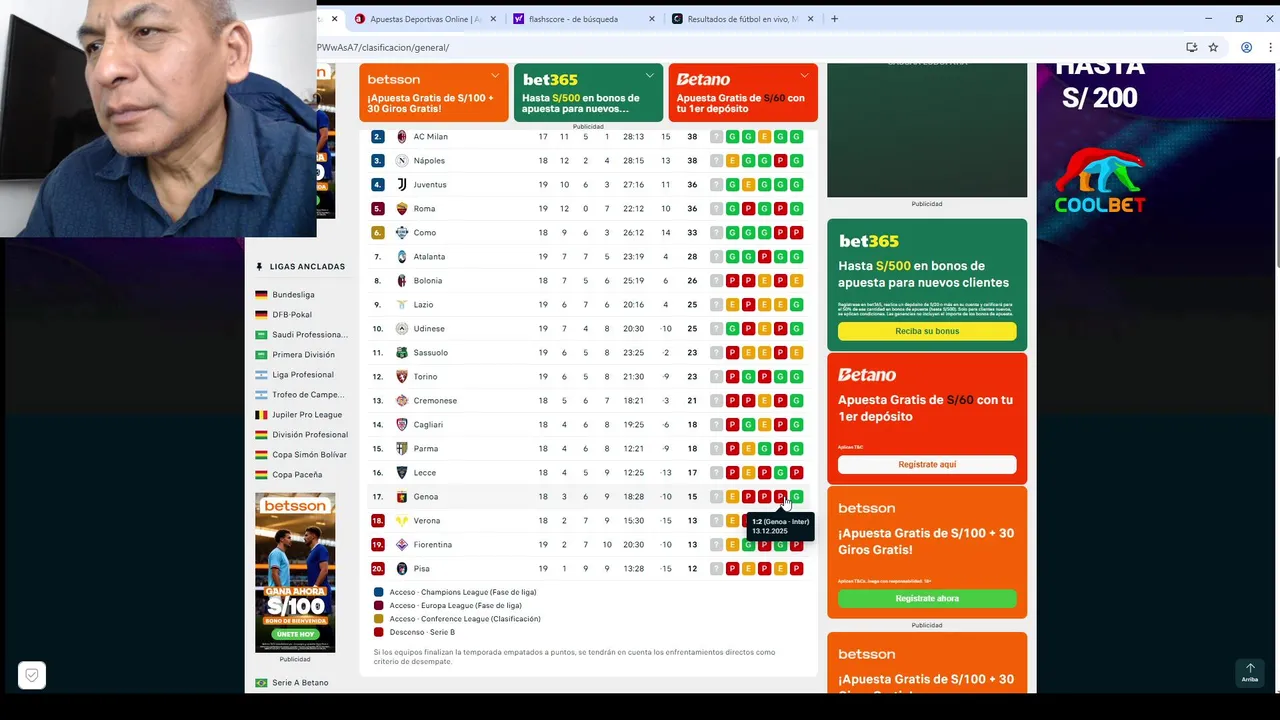Open the Copa Paceña pinned league
Viewport: 1280px width, 720px height.
(297, 475)
